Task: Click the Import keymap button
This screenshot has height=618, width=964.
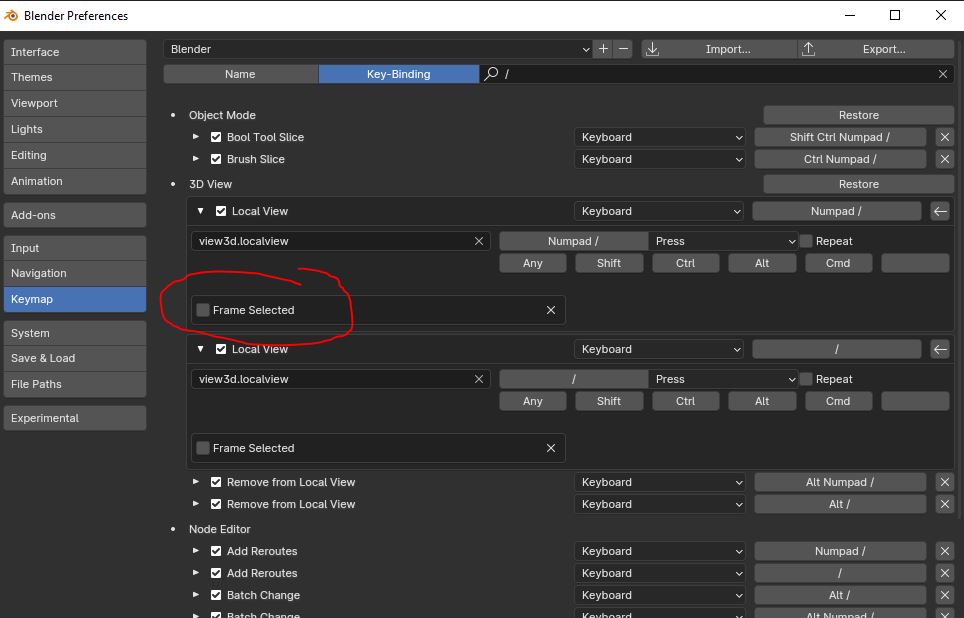Action: [x=718, y=49]
